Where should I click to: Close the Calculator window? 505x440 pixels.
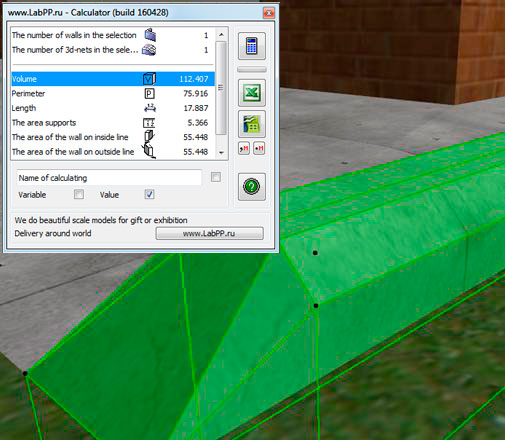[269, 13]
